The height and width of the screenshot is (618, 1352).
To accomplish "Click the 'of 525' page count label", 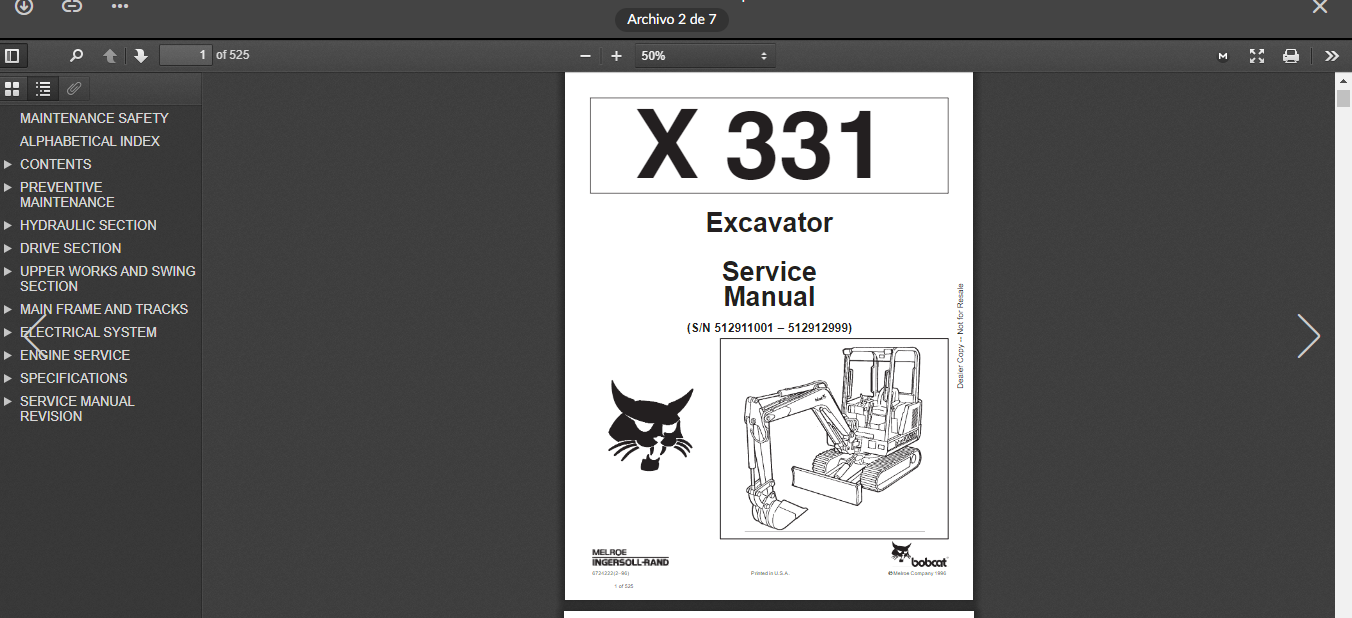I will [232, 55].
